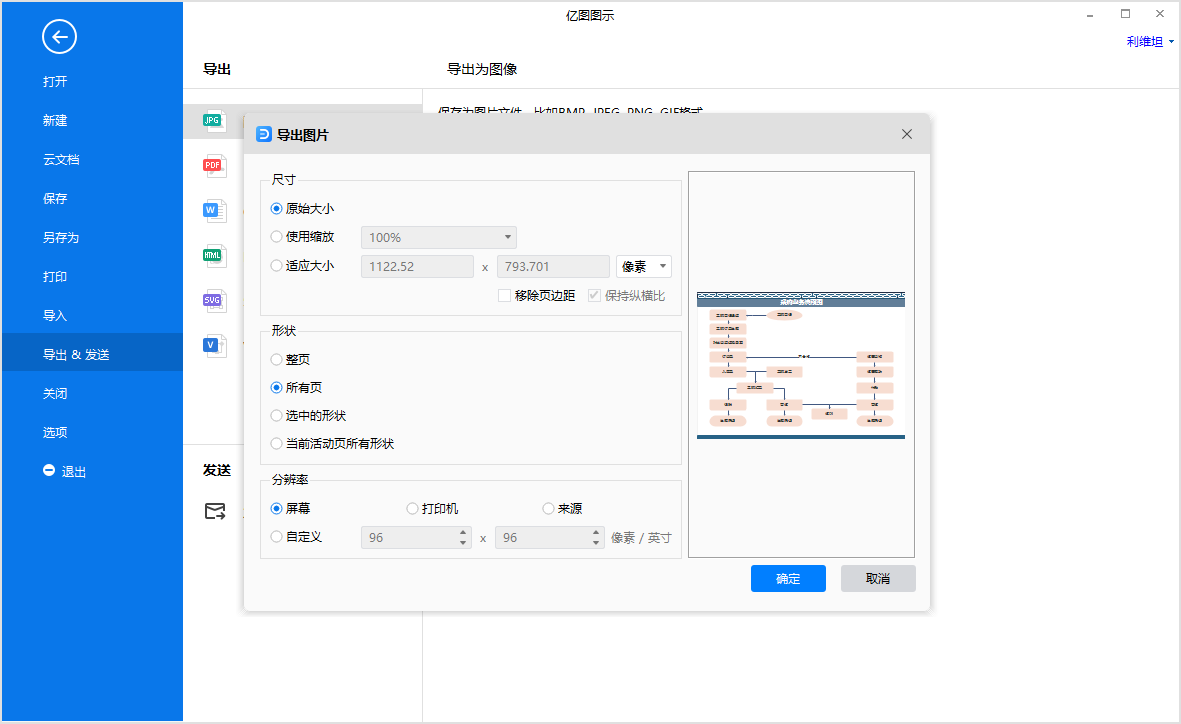Select the SVG export format icon
The width and height of the screenshot is (1181, 724).
(x=214, y=301)
